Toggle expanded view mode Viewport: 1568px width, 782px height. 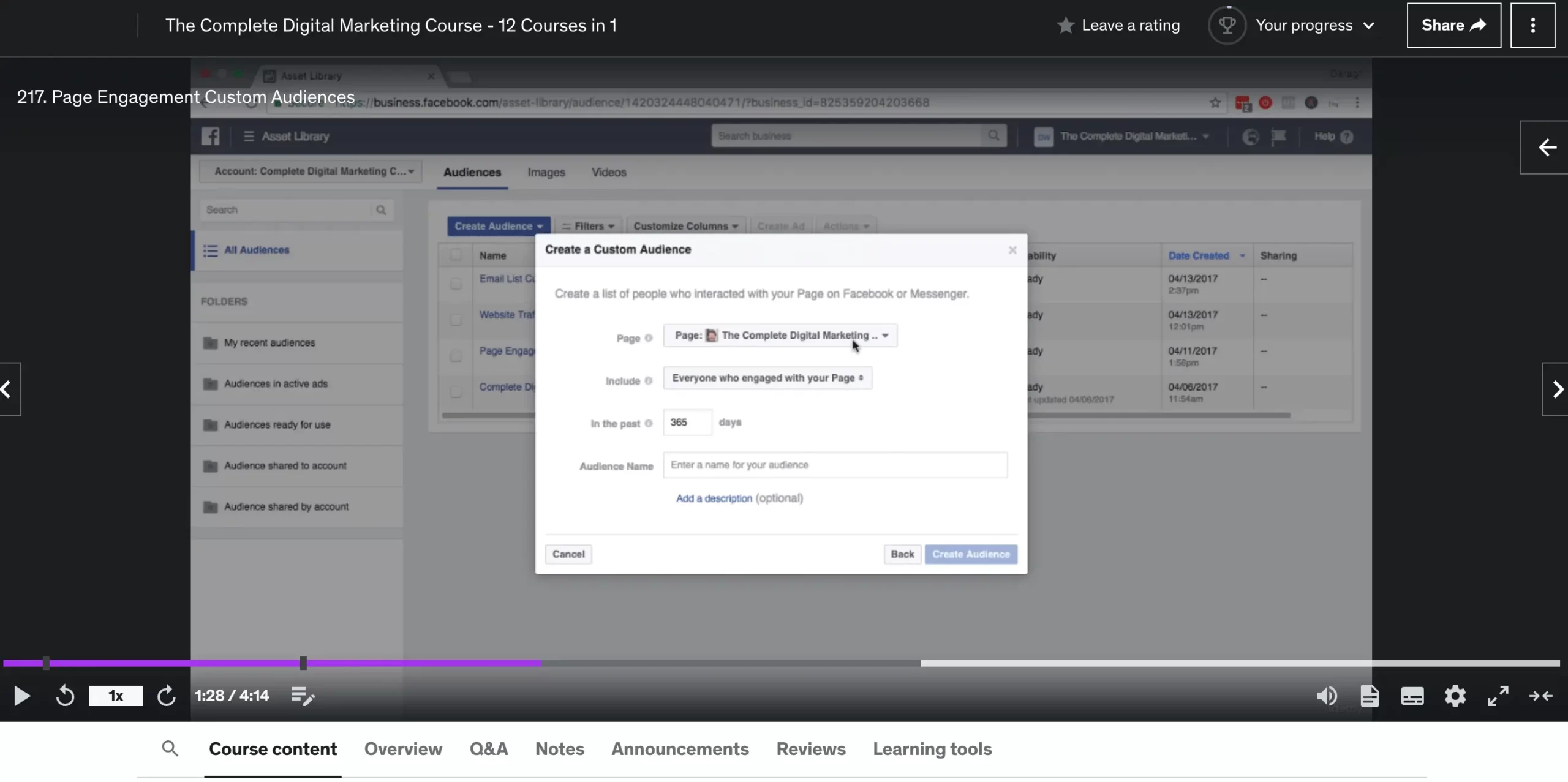click(x=1540, y=696)
